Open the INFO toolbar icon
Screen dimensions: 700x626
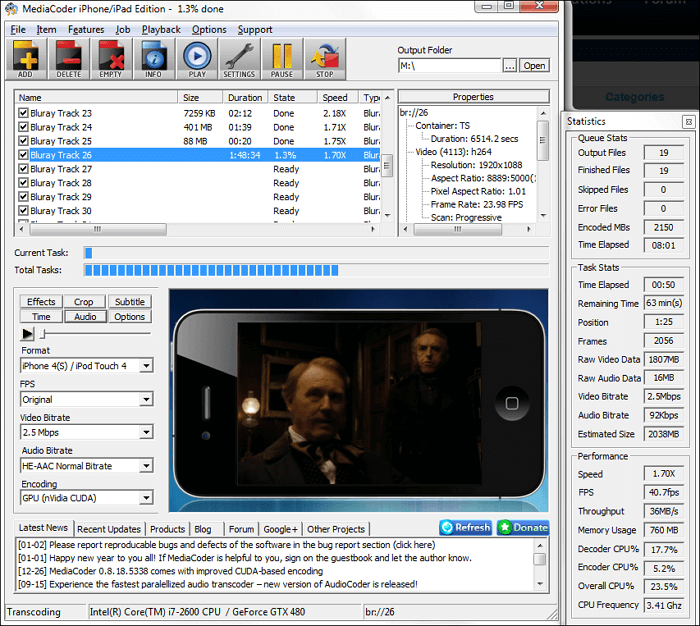point(154,60)
